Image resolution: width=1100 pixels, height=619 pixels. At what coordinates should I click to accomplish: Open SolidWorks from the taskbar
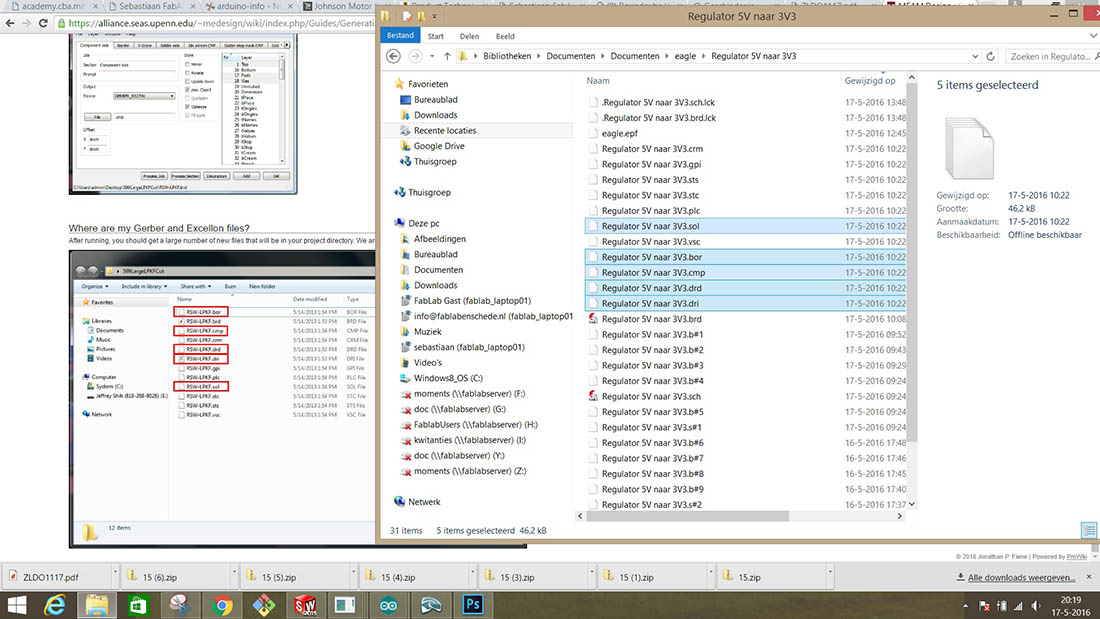tap(305, 605)
